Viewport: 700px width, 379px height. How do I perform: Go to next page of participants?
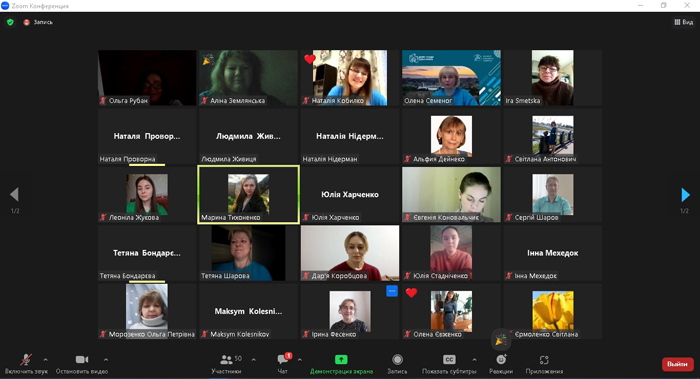(x=685, y=195)
